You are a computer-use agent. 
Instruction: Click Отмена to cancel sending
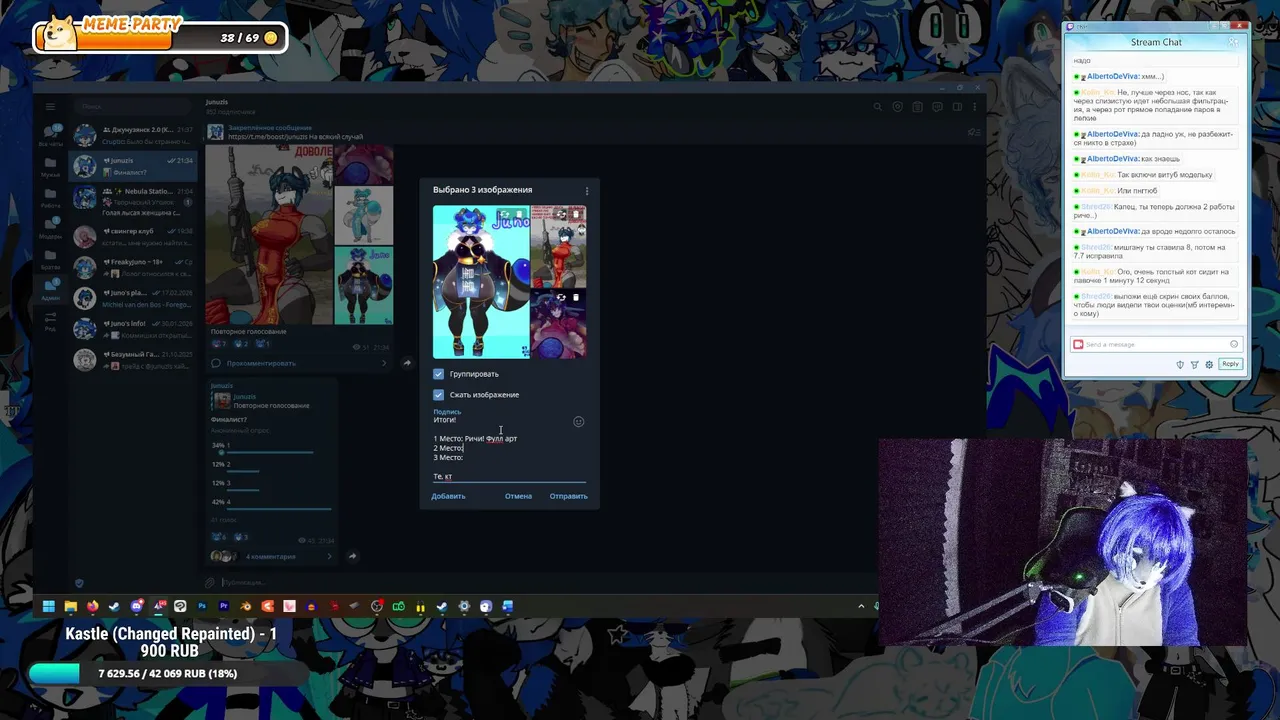tap(518, 496)
